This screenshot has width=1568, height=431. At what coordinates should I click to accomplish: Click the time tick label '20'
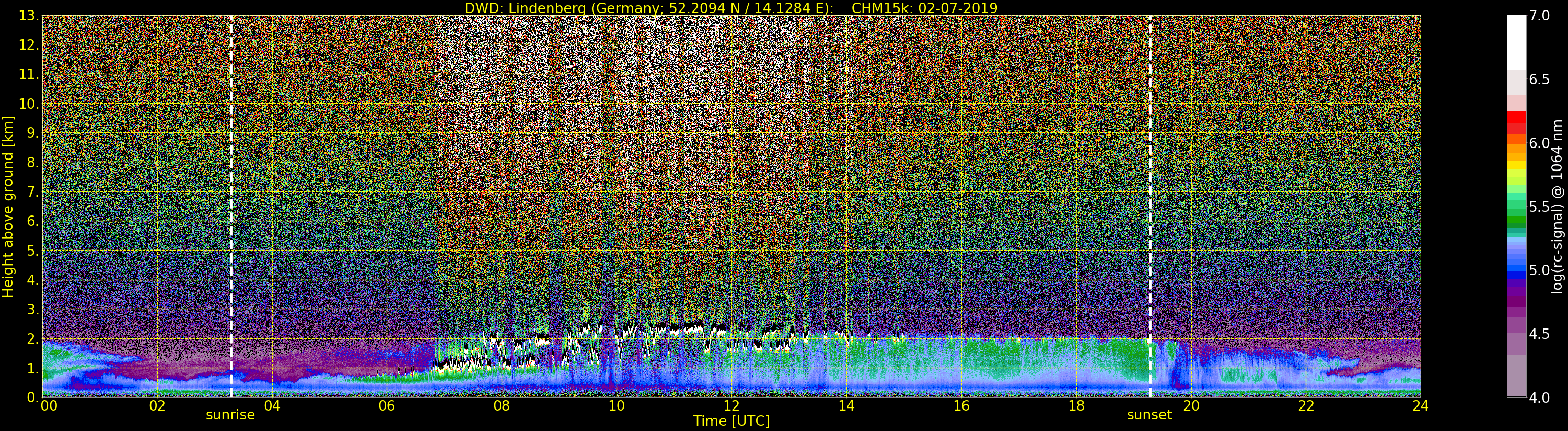1191,406
